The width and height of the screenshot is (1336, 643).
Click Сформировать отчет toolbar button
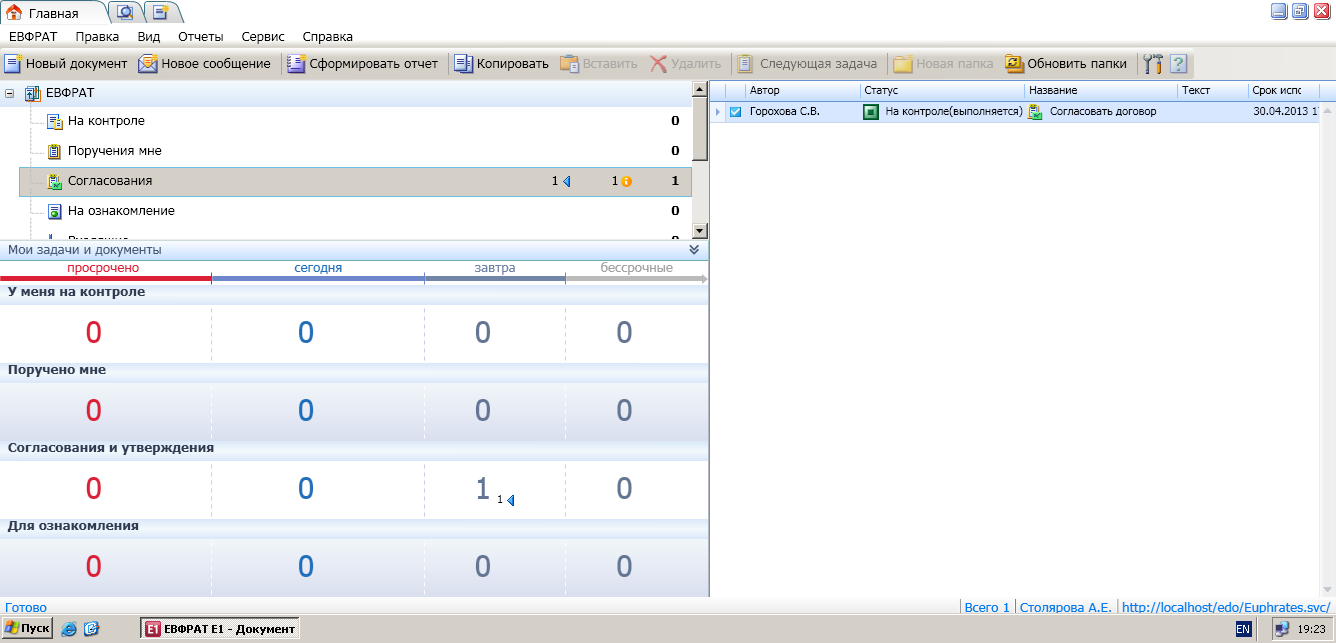[x=363, y=64]
